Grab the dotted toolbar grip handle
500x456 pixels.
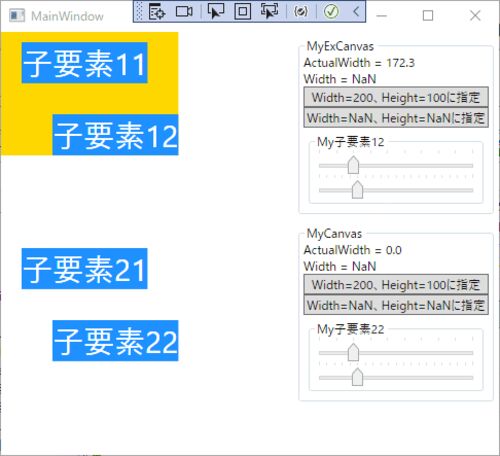(140, 12)
